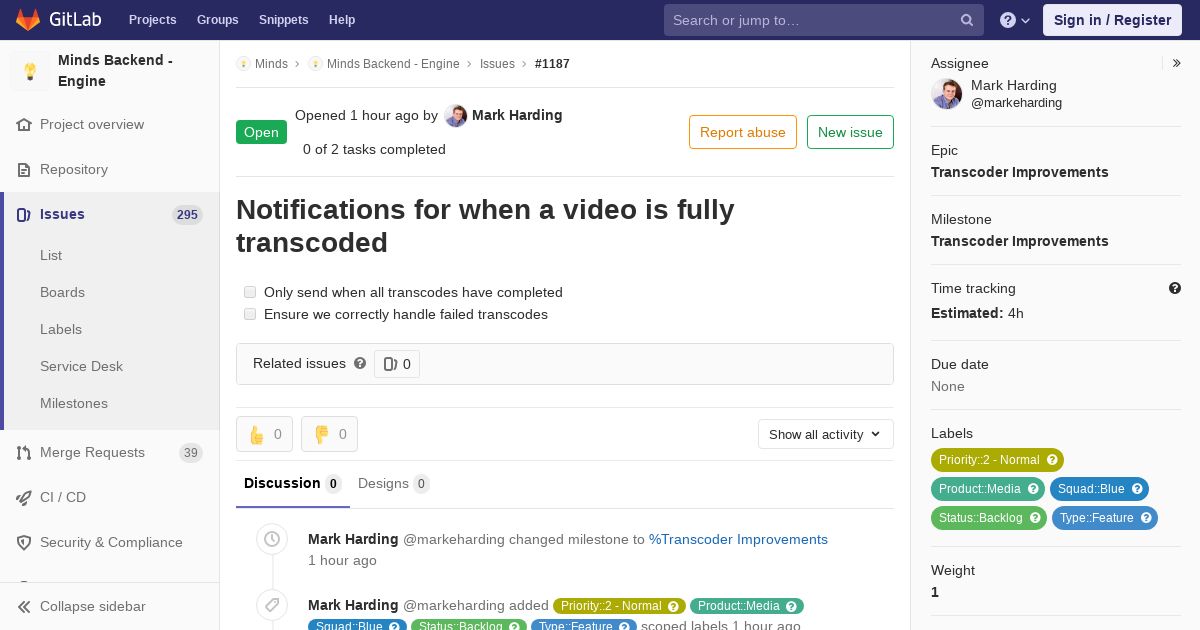Click the Related issues help icon

pyautogui.click(x=360, y=363)
